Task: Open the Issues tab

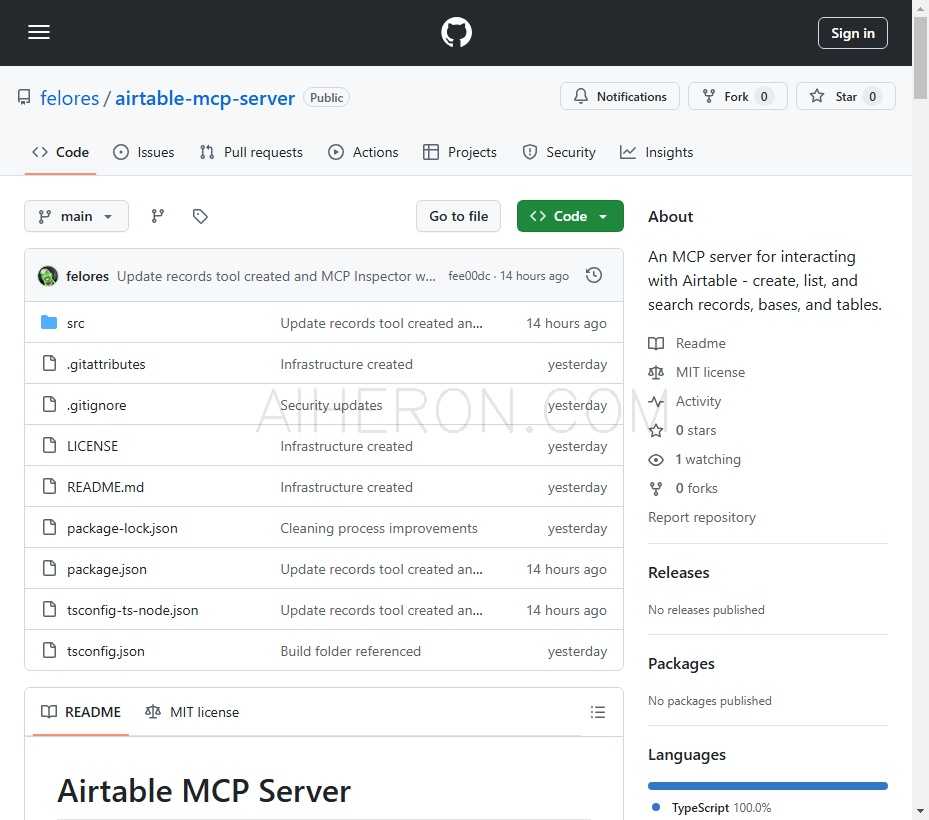Action: coord(144,152)
